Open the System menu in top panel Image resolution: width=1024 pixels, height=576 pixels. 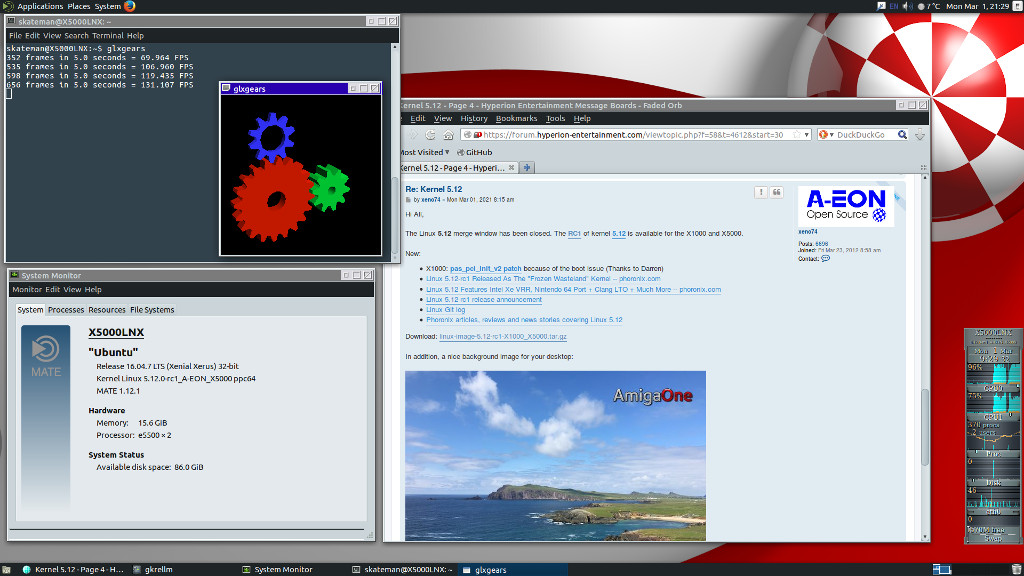point(108,6)
